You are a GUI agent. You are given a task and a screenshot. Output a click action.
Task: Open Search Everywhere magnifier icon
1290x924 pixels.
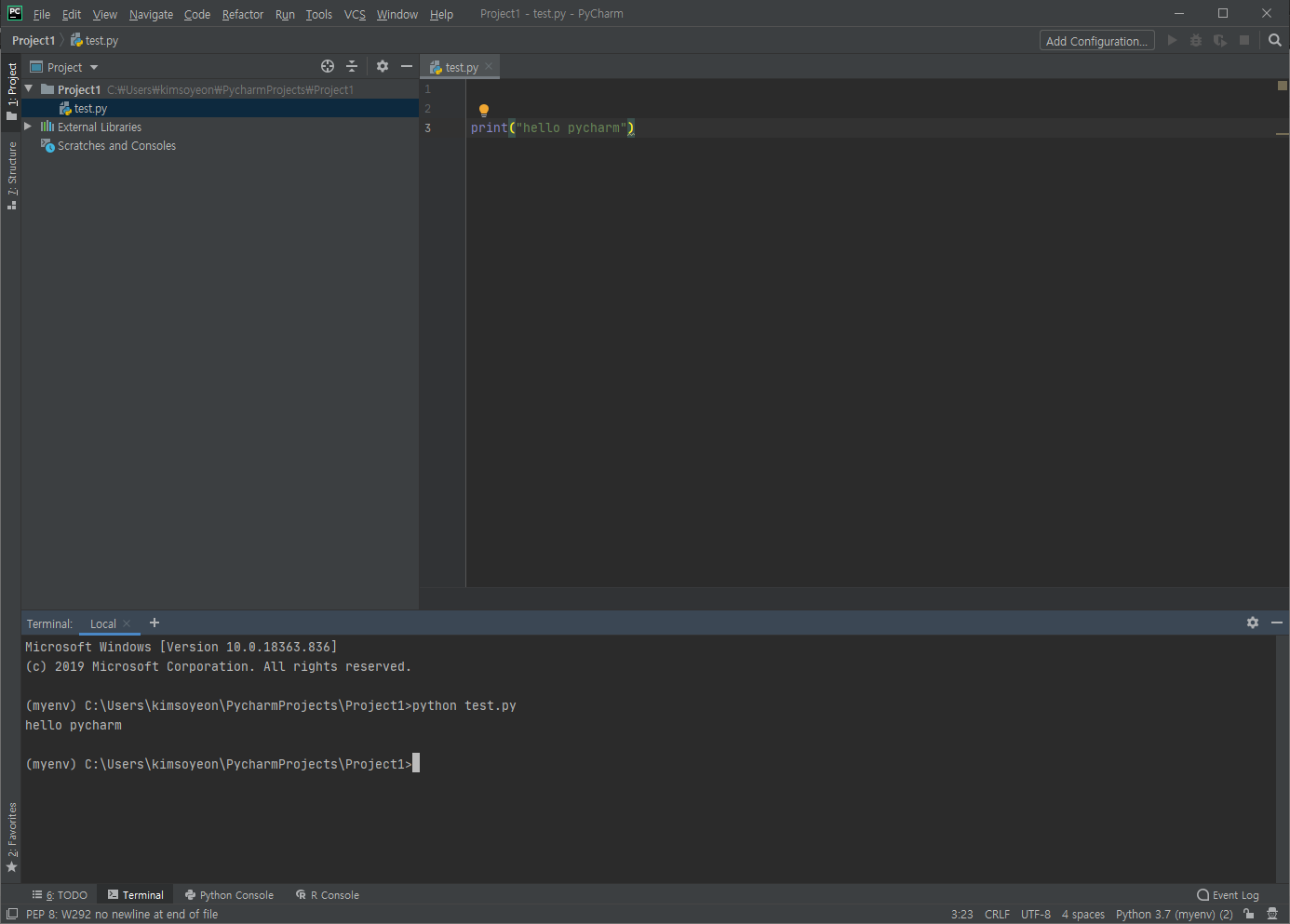(1275, 40)
